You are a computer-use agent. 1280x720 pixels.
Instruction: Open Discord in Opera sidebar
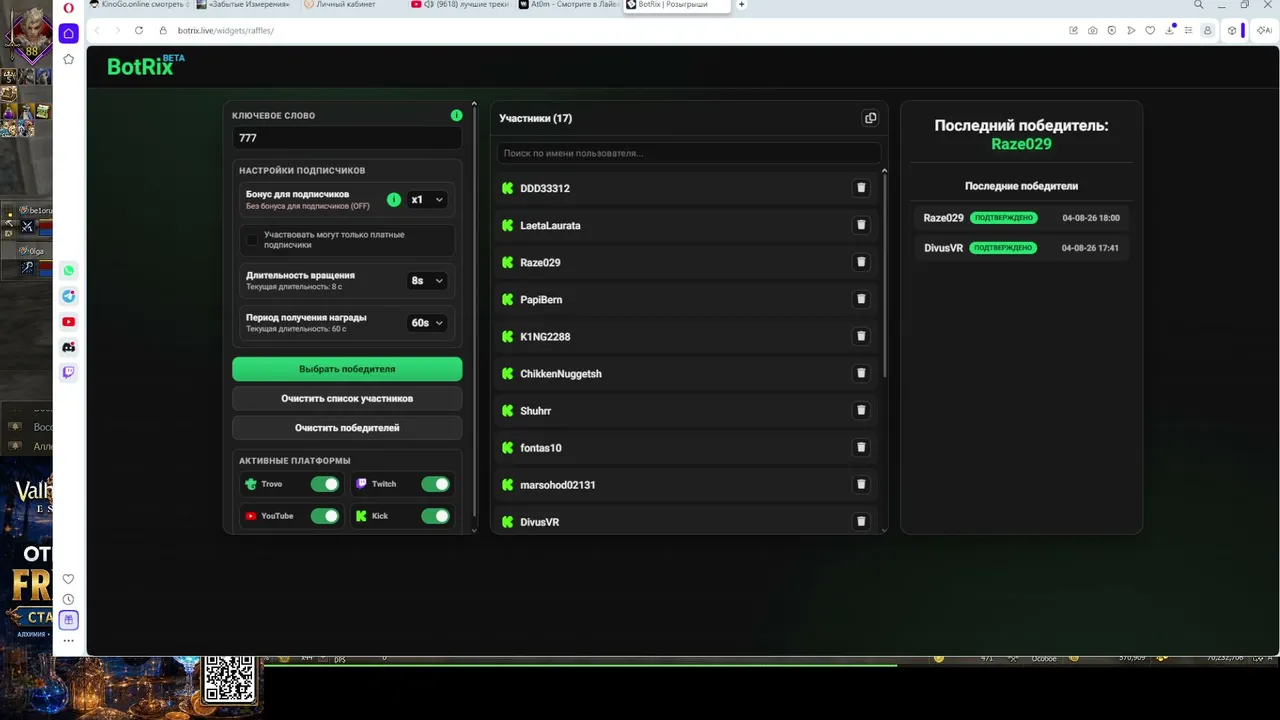tap(68, 347)
